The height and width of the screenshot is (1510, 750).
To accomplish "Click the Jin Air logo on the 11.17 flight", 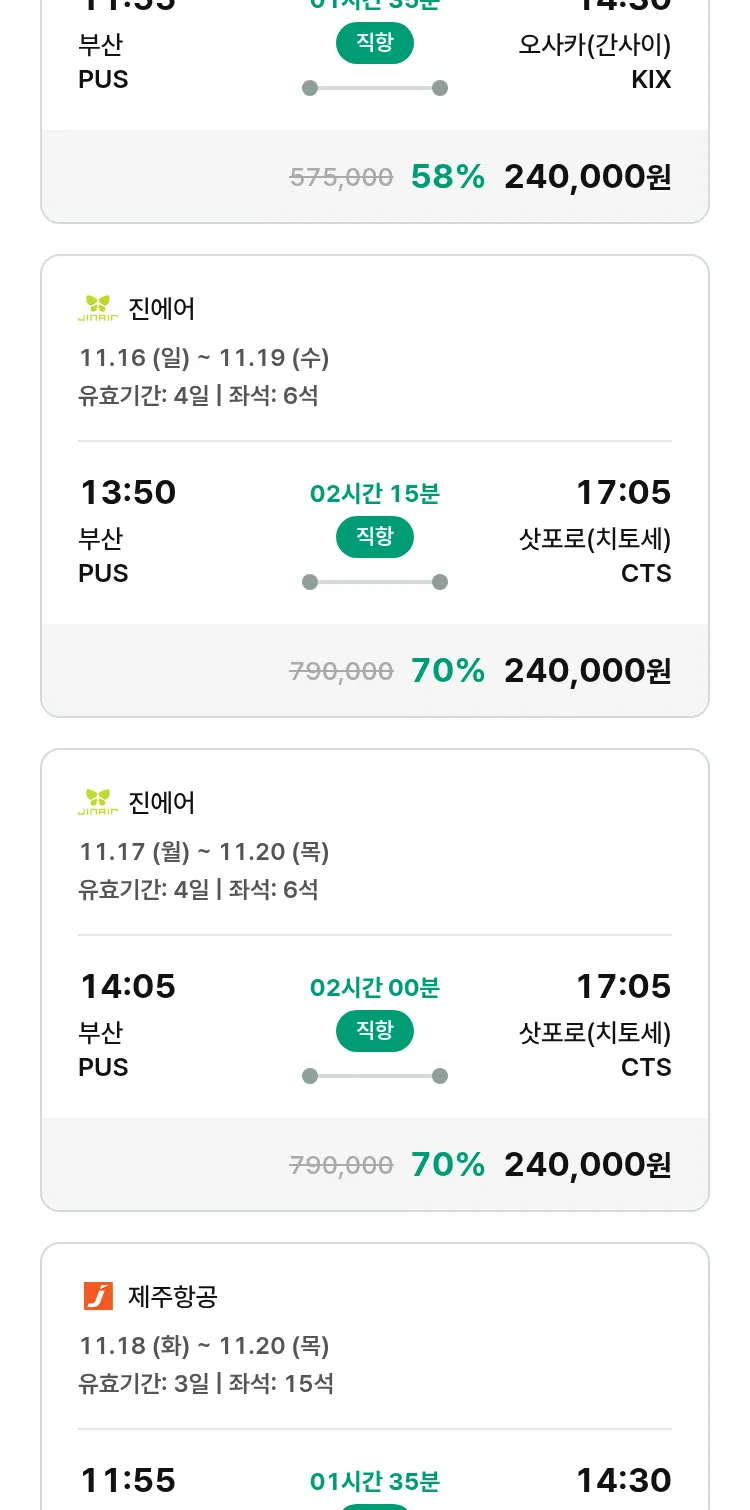I will [98, 802].
